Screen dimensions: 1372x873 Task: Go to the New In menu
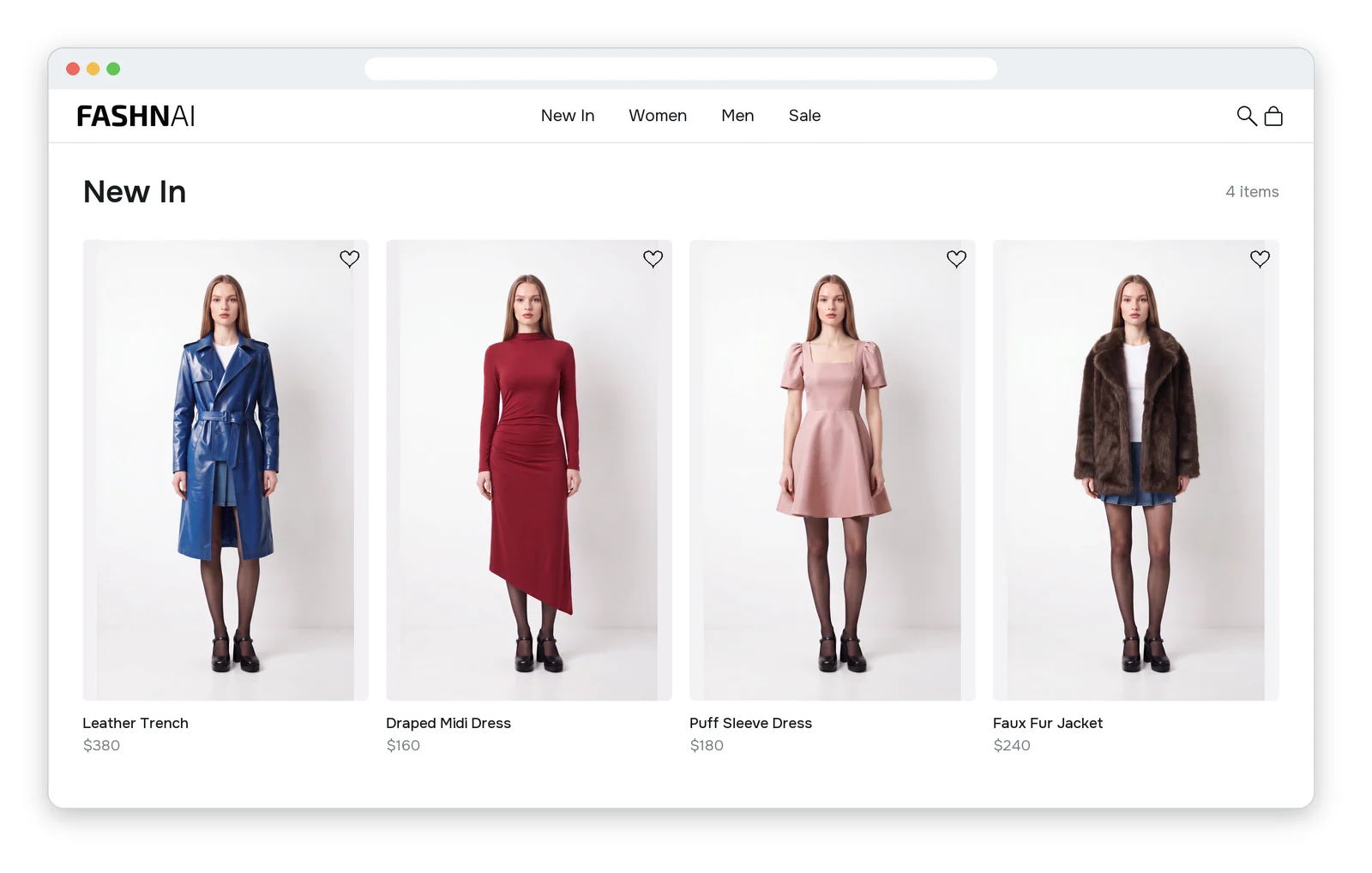click(568, 116)
